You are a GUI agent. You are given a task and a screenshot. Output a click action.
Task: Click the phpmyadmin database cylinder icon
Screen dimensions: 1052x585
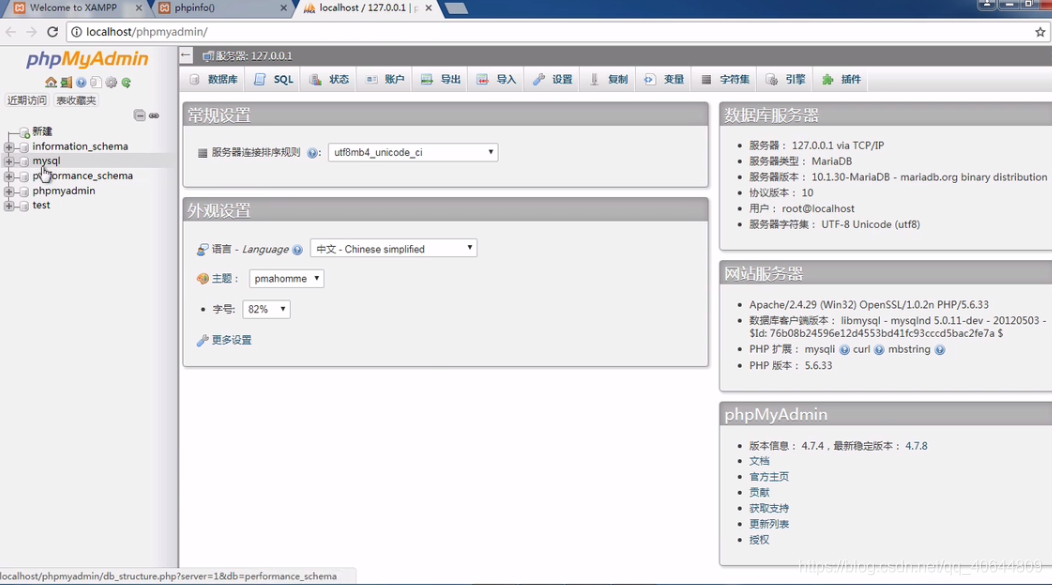[24, 191]
